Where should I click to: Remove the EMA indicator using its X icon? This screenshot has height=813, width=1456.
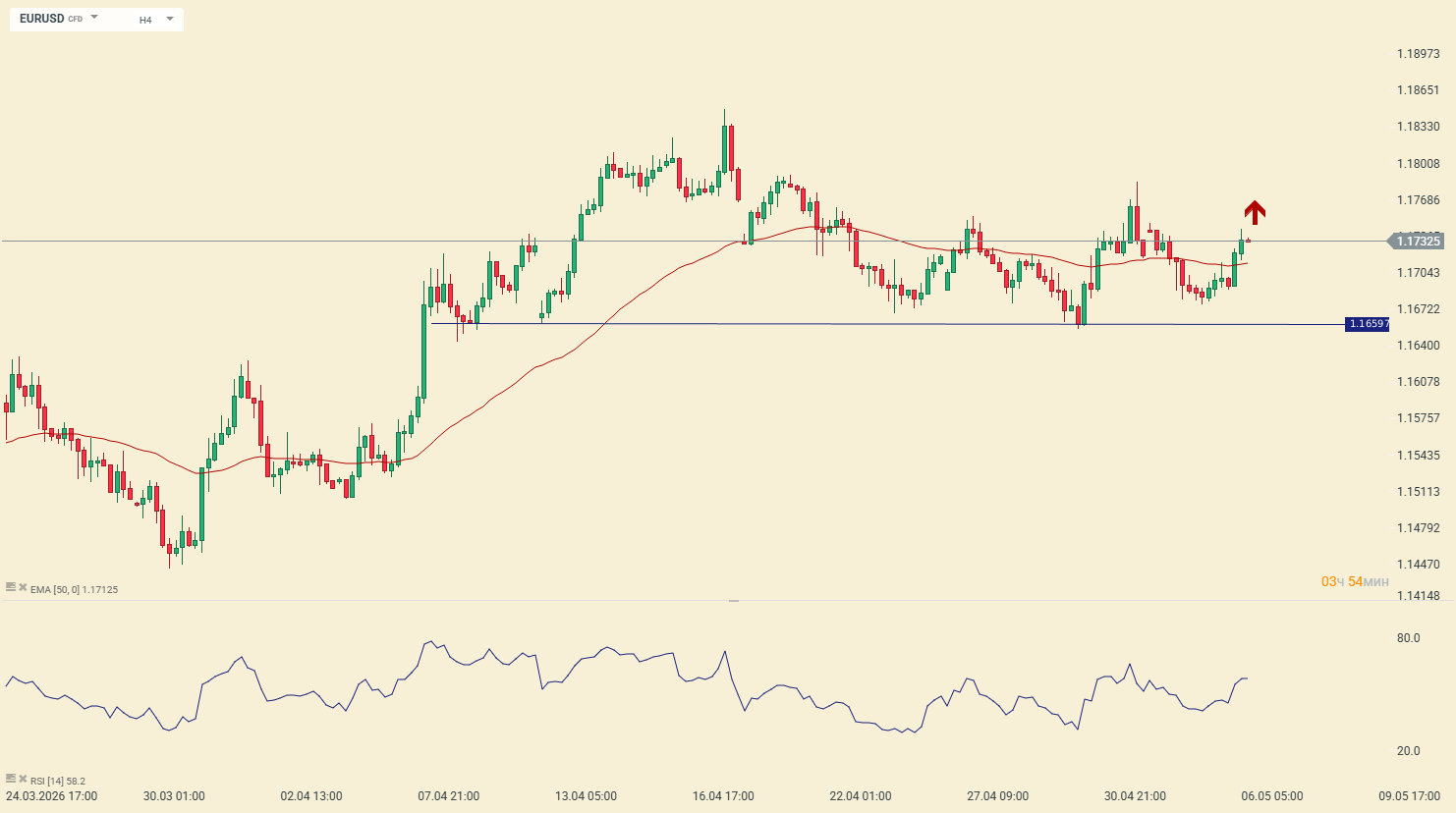point(23,586)
